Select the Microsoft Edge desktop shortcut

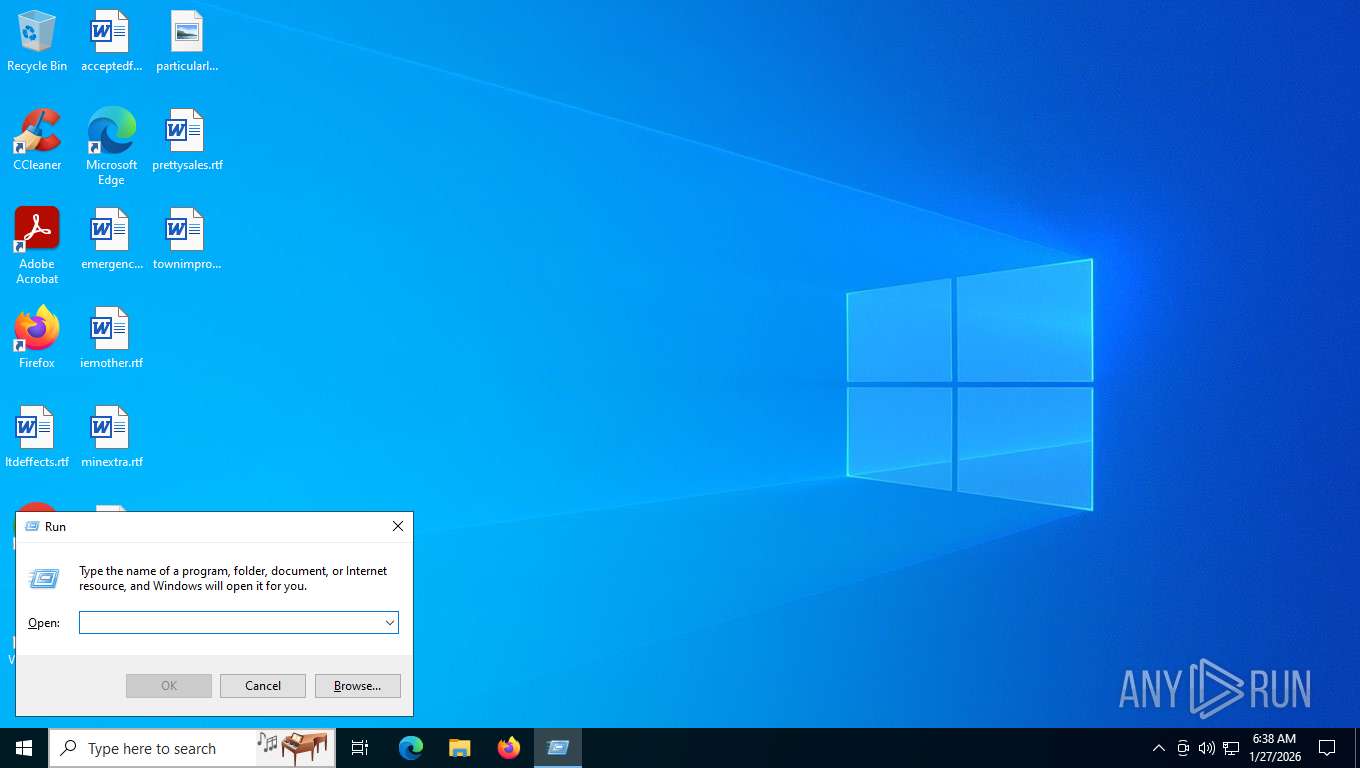pos(111,146)
